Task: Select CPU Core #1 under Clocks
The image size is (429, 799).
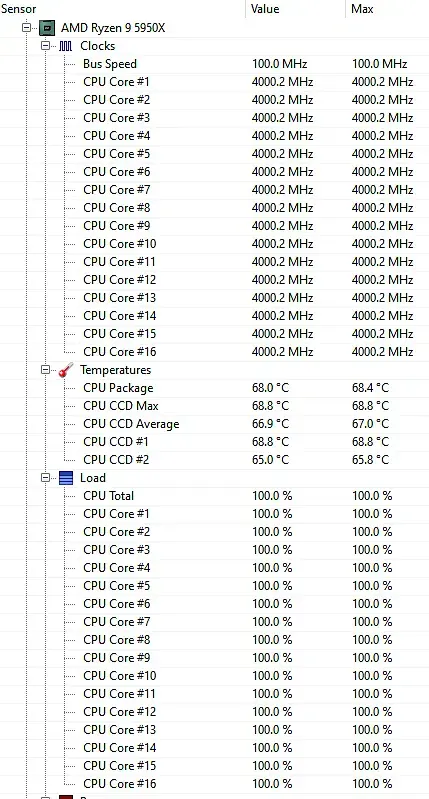Action: pos(214,82)
